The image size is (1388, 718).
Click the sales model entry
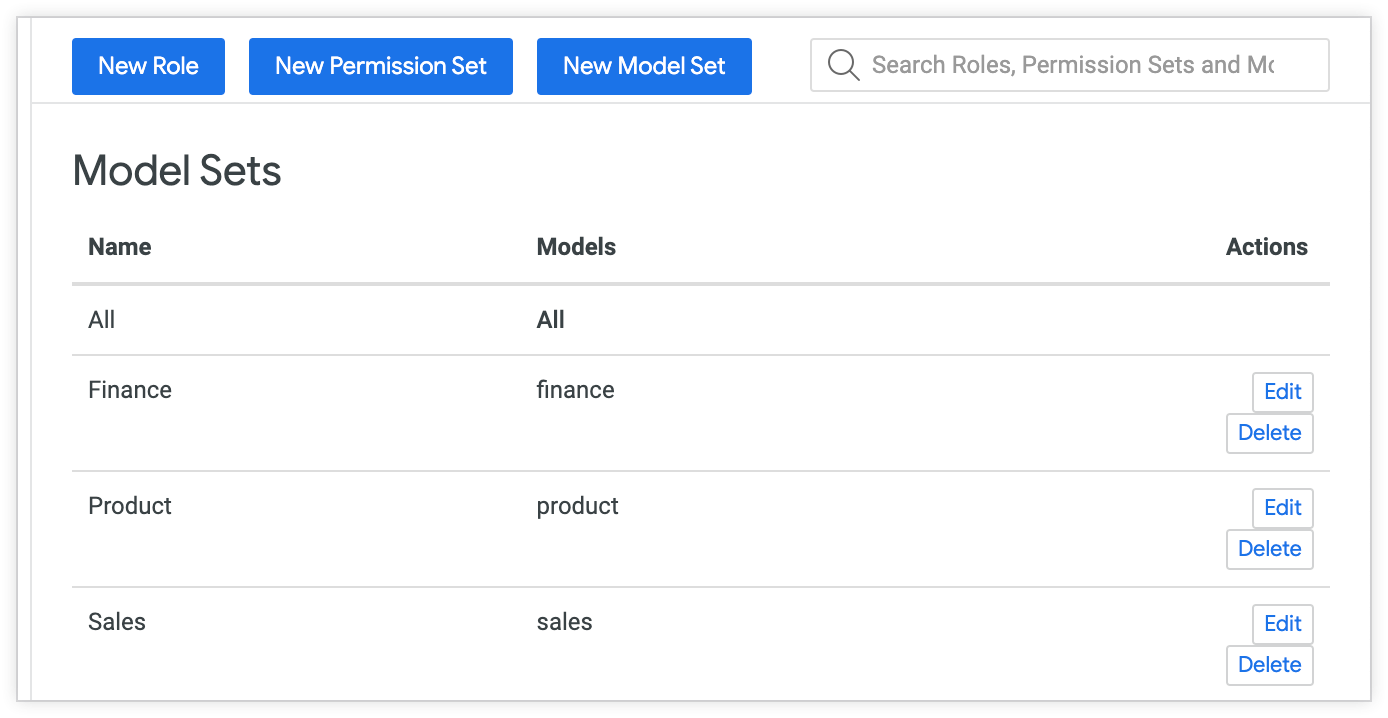click(564, 621)
